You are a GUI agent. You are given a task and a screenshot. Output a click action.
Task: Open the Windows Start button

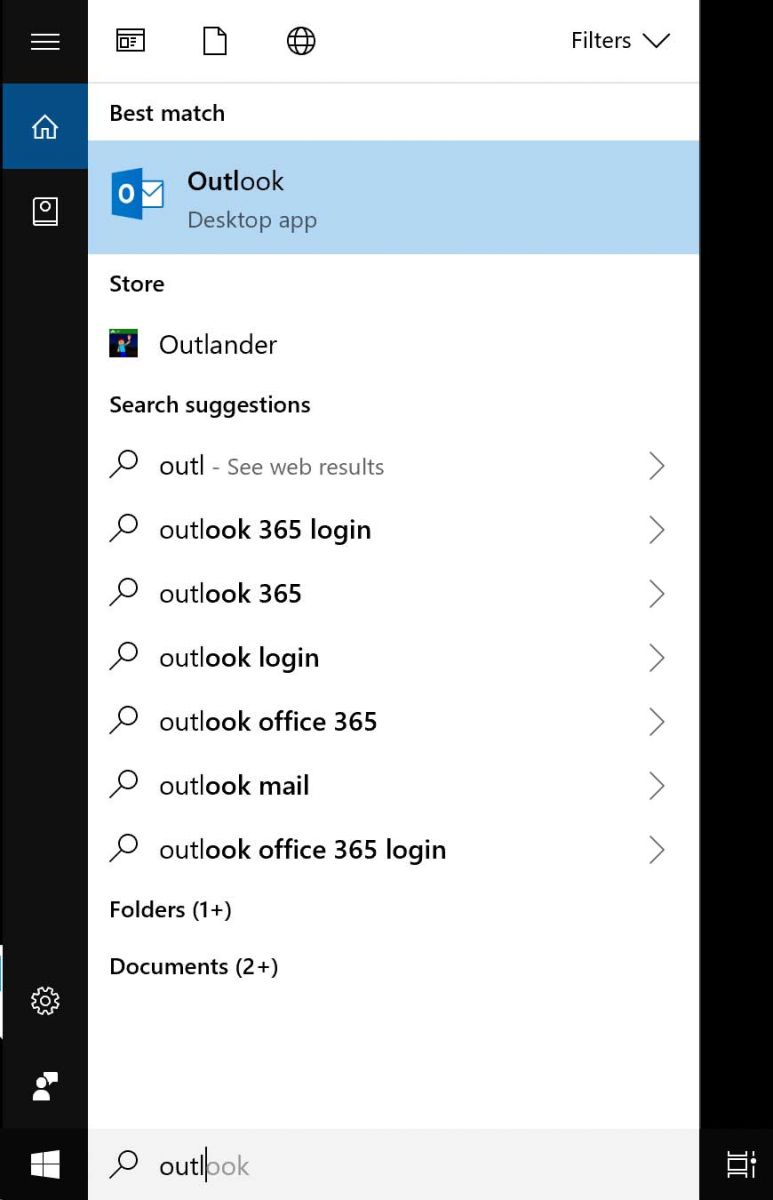pyautogui.click(x=44, y=1164)
